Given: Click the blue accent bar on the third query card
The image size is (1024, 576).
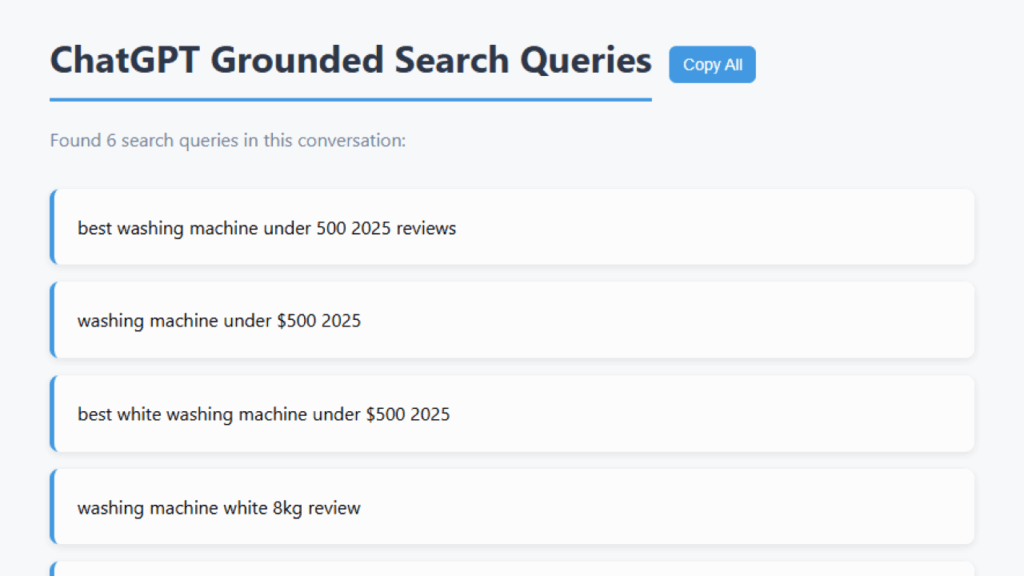Looking at the screenshot, I should (53, 413).
